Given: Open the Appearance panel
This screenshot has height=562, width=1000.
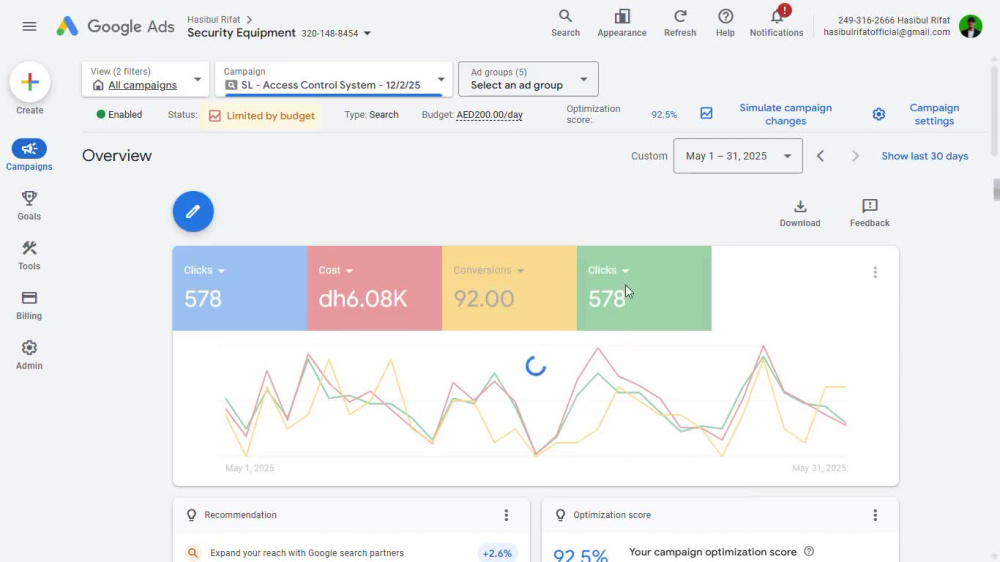Looking at the screenshot, I should (x=622, y=23).
